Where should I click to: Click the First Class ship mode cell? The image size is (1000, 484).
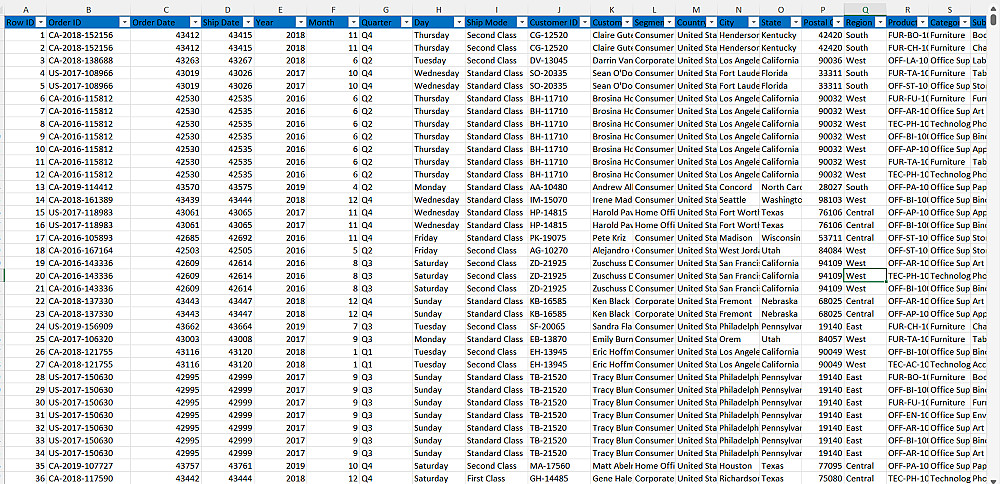496,478
